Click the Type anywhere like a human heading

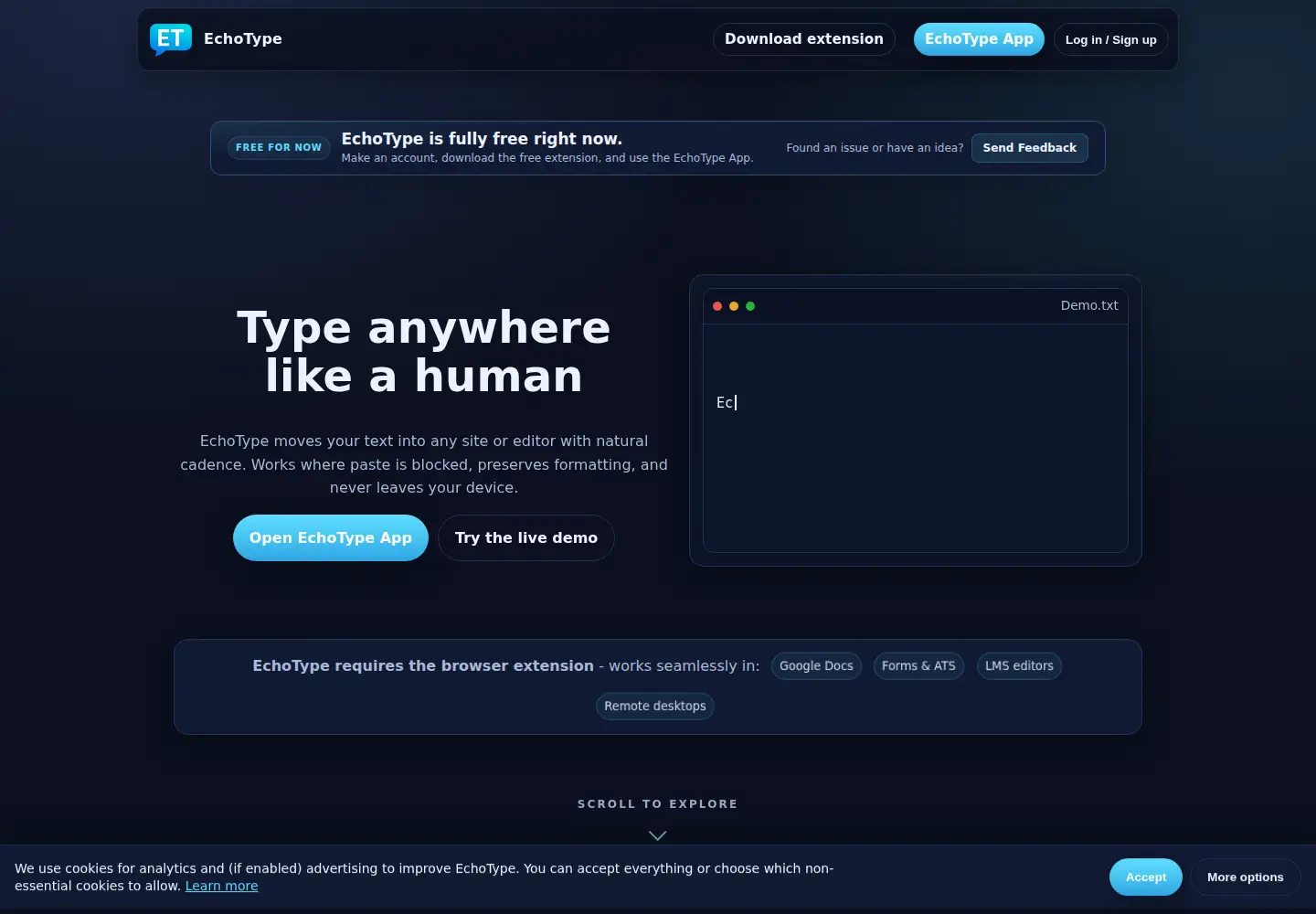click(424, 352)
